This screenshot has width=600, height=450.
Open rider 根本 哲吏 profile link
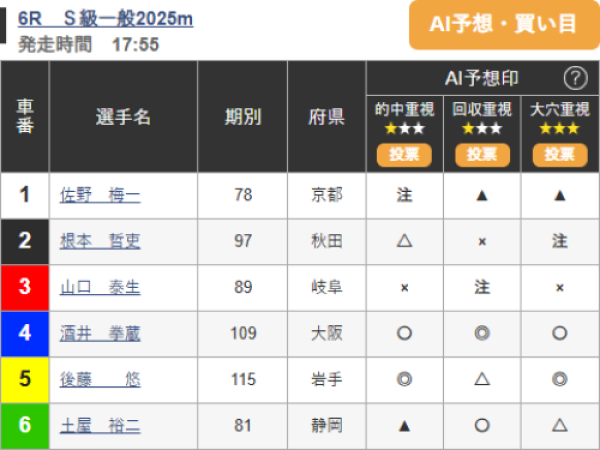tap(100, 241)
